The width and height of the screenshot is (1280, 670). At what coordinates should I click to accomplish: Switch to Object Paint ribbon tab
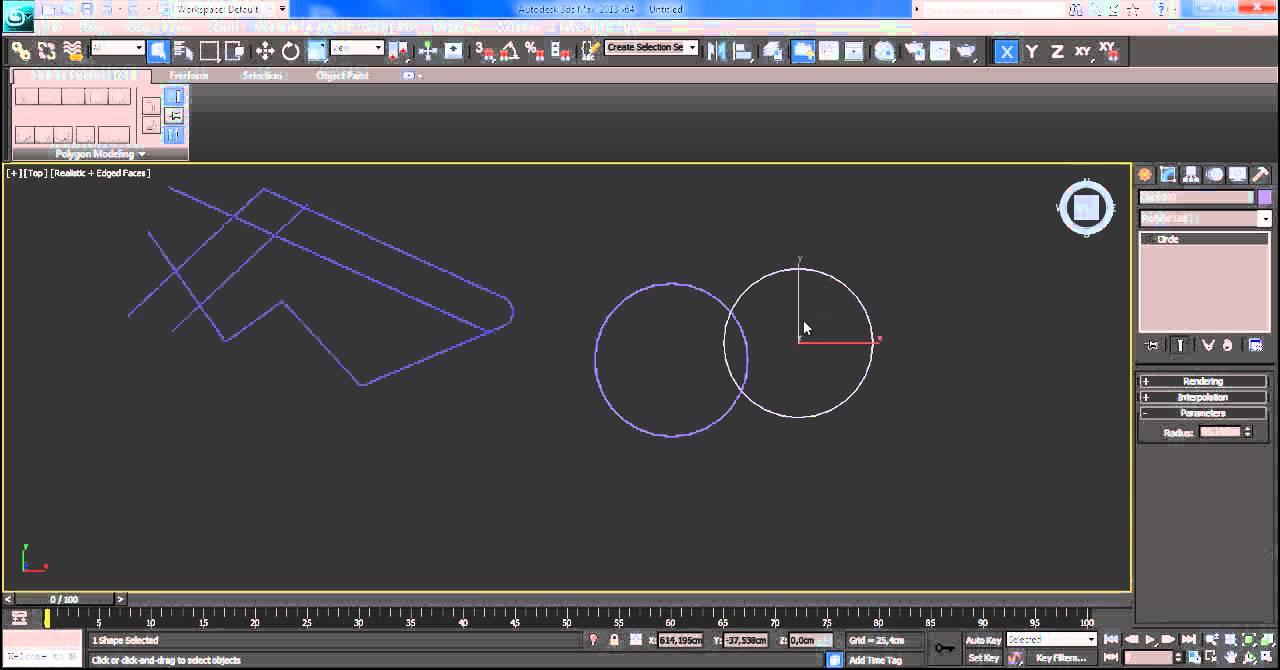(343, 76)
